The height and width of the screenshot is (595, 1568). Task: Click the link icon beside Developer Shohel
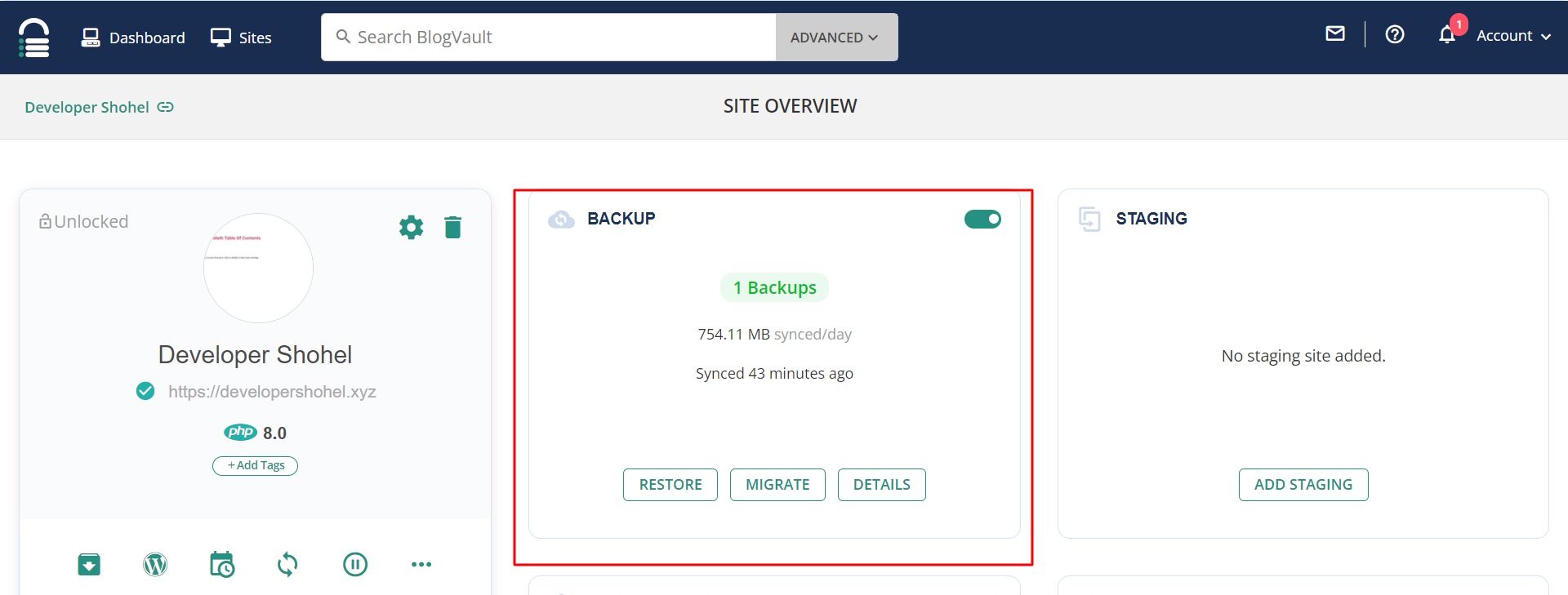[166, 107]
